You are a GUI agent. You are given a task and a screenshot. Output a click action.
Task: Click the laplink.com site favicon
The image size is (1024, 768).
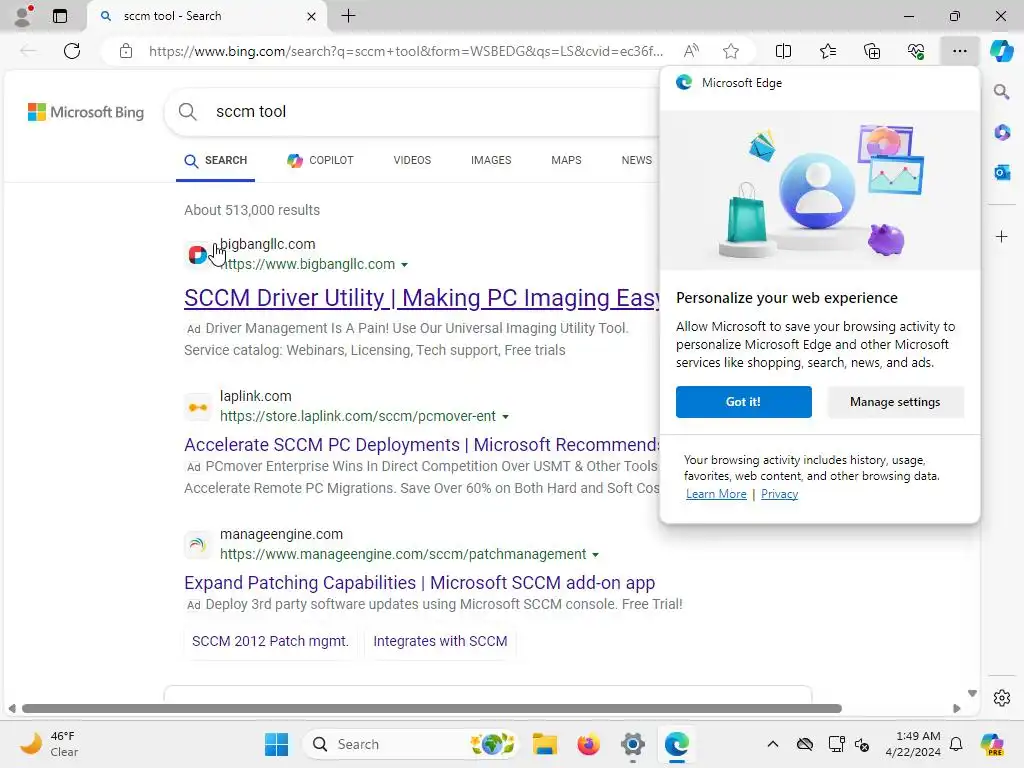[197, 407]
